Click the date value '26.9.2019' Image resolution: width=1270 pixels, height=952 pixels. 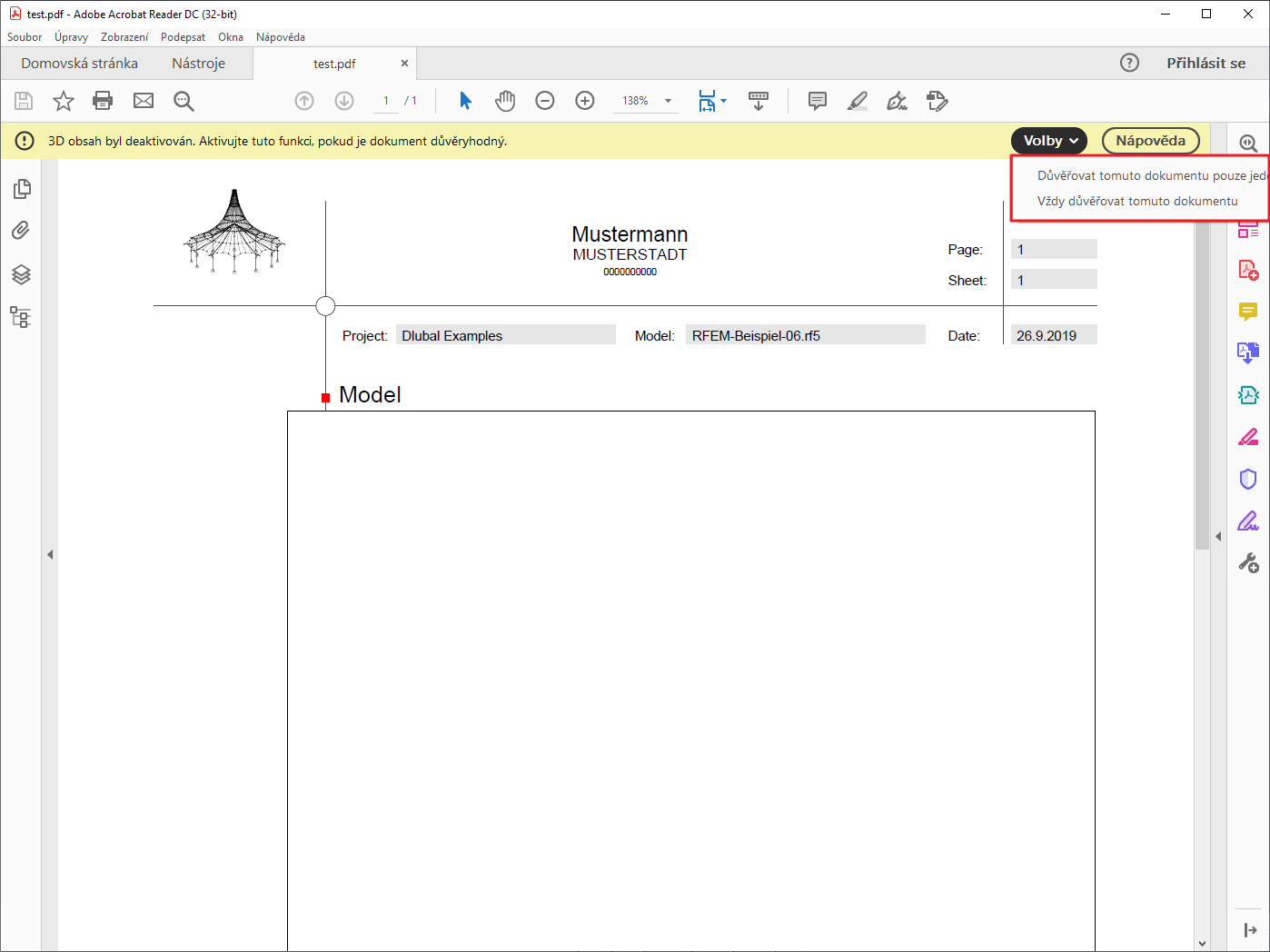tap(1047, 336)
